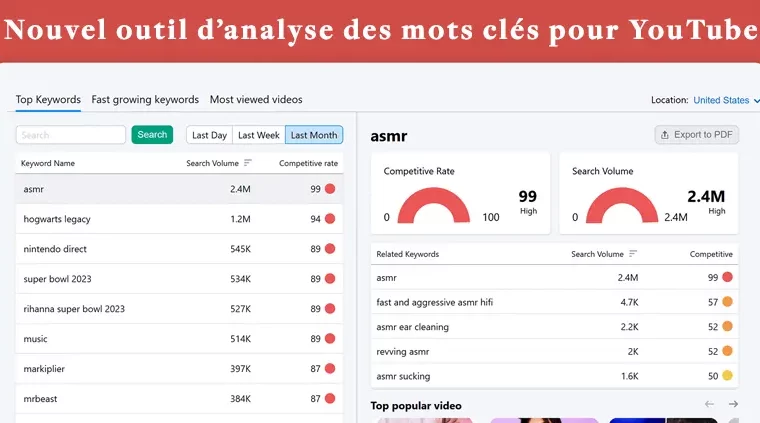Switch to Fast growing keywords tab
Screen dimensions: 760x423
pos(145,100)
